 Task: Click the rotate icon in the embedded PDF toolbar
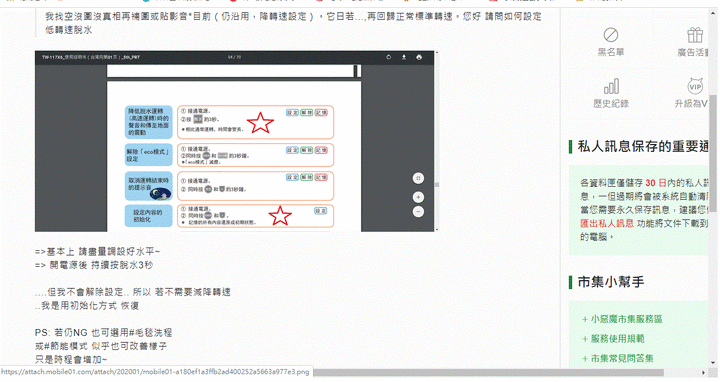(x=388, y=57)
